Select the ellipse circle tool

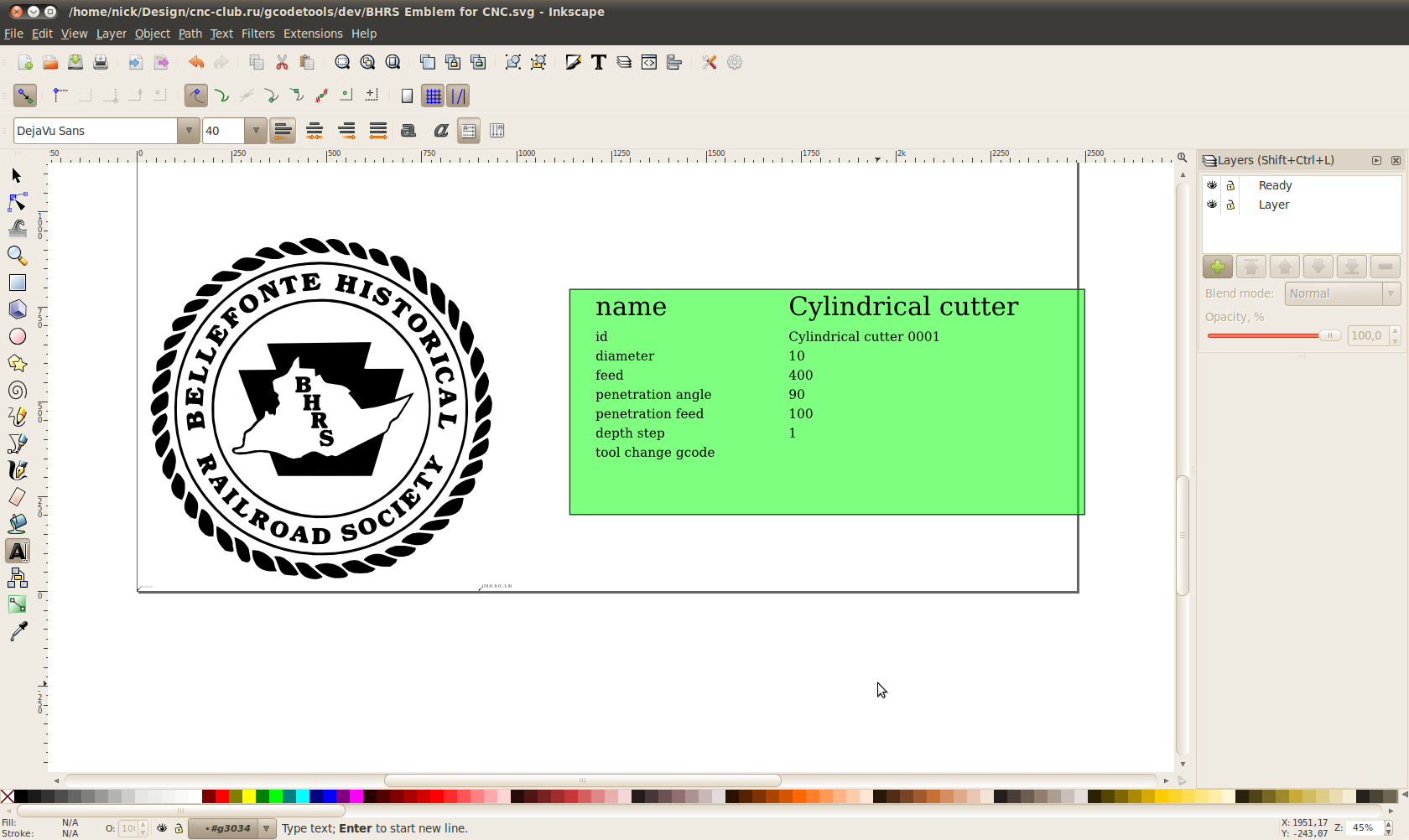click(x=17, y=336)
